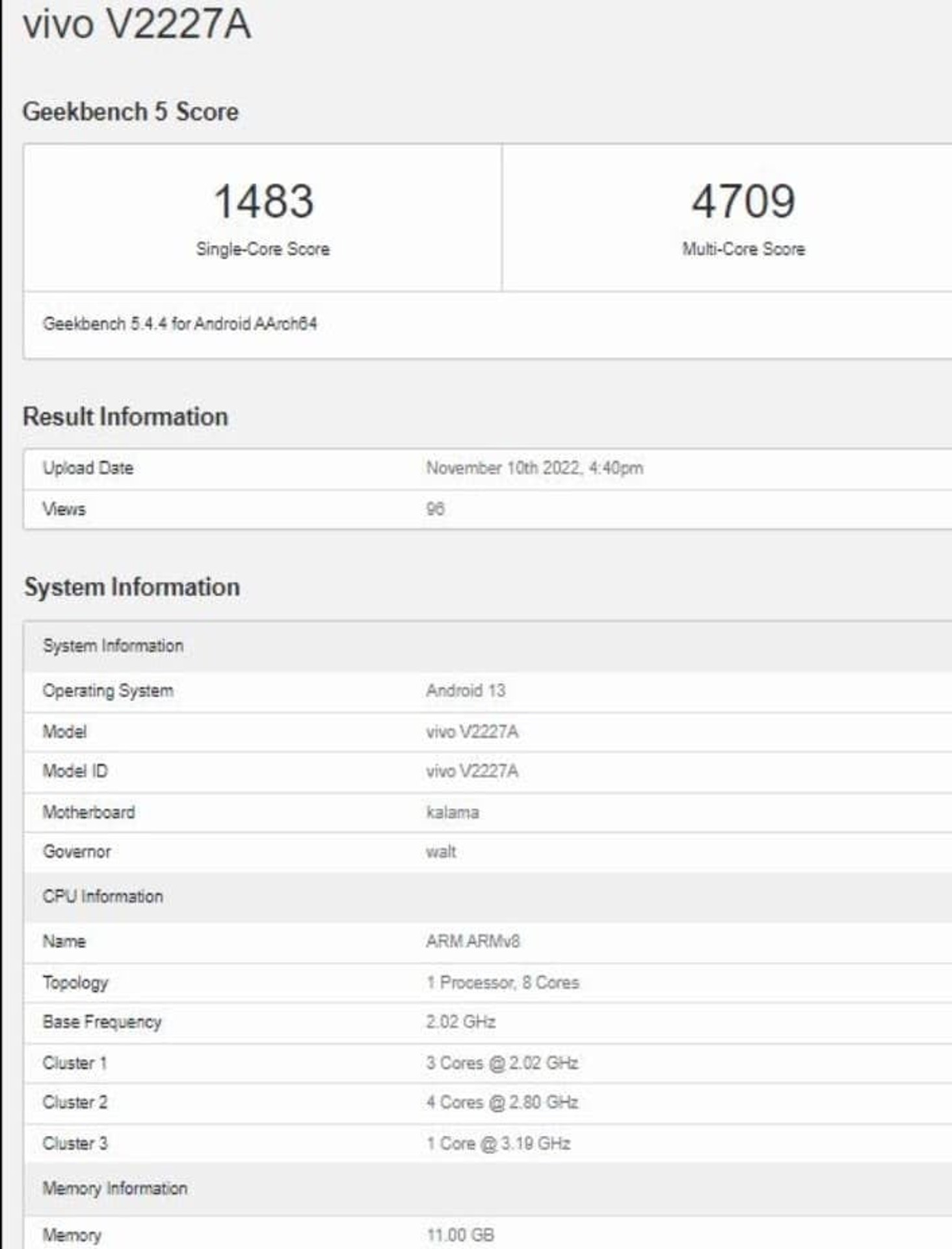Click the 'Model' row label
The height and width of the screenshot is (1249, 952).
pos(64,731)
